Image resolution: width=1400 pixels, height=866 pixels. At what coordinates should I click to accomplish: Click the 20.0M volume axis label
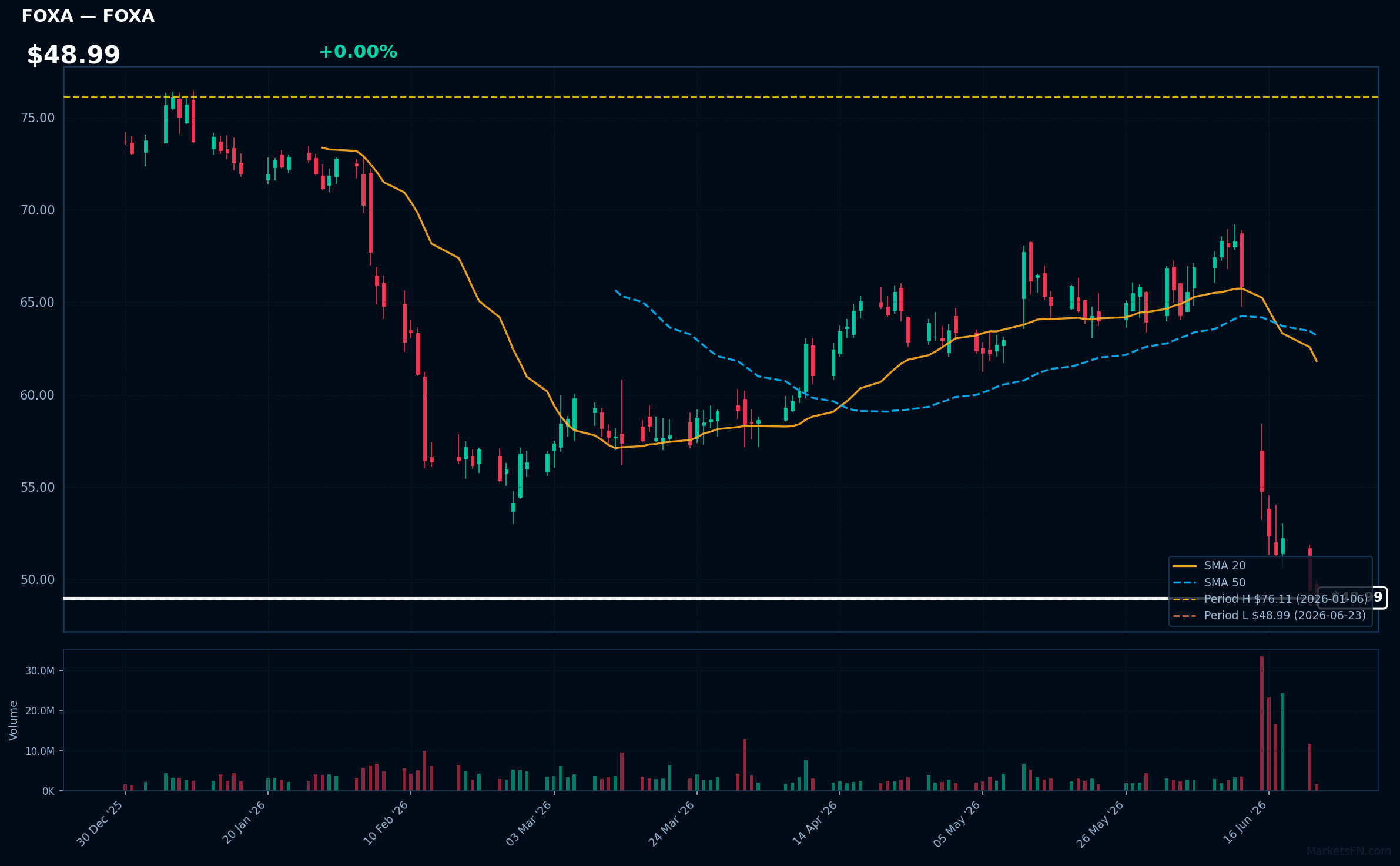point(40,711)
